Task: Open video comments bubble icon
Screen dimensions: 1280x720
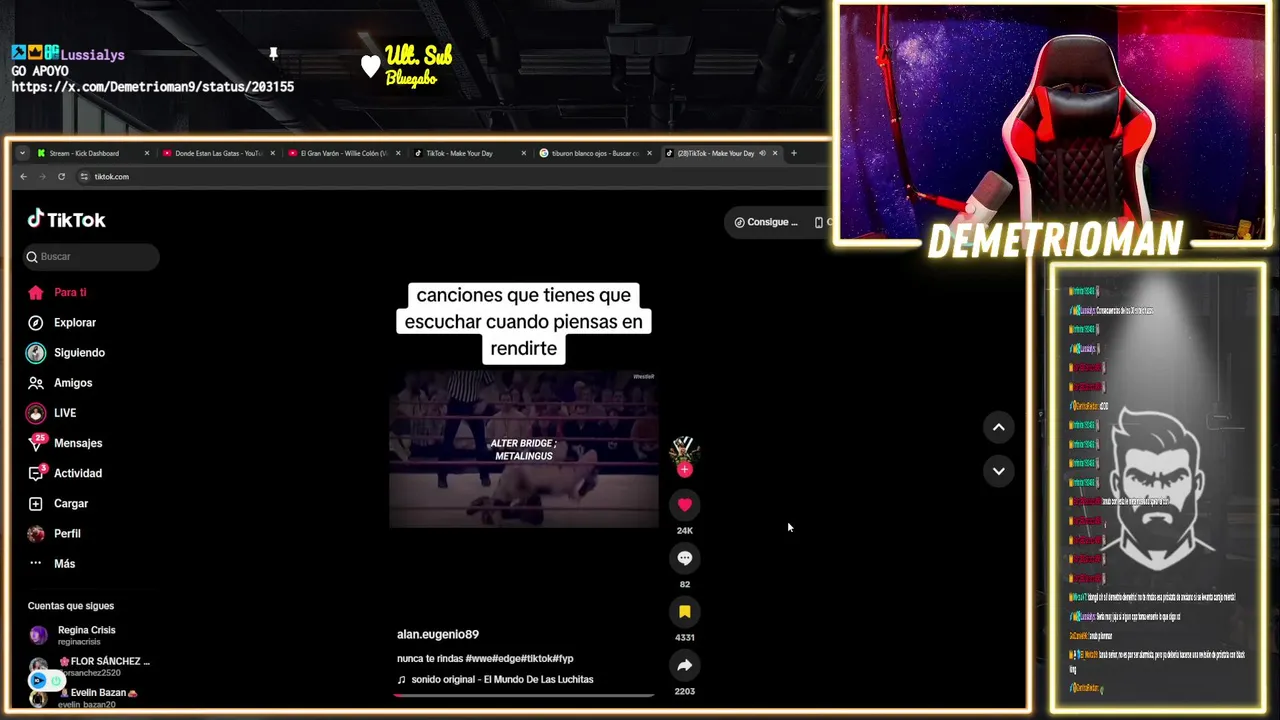Action: click(685, 558)
